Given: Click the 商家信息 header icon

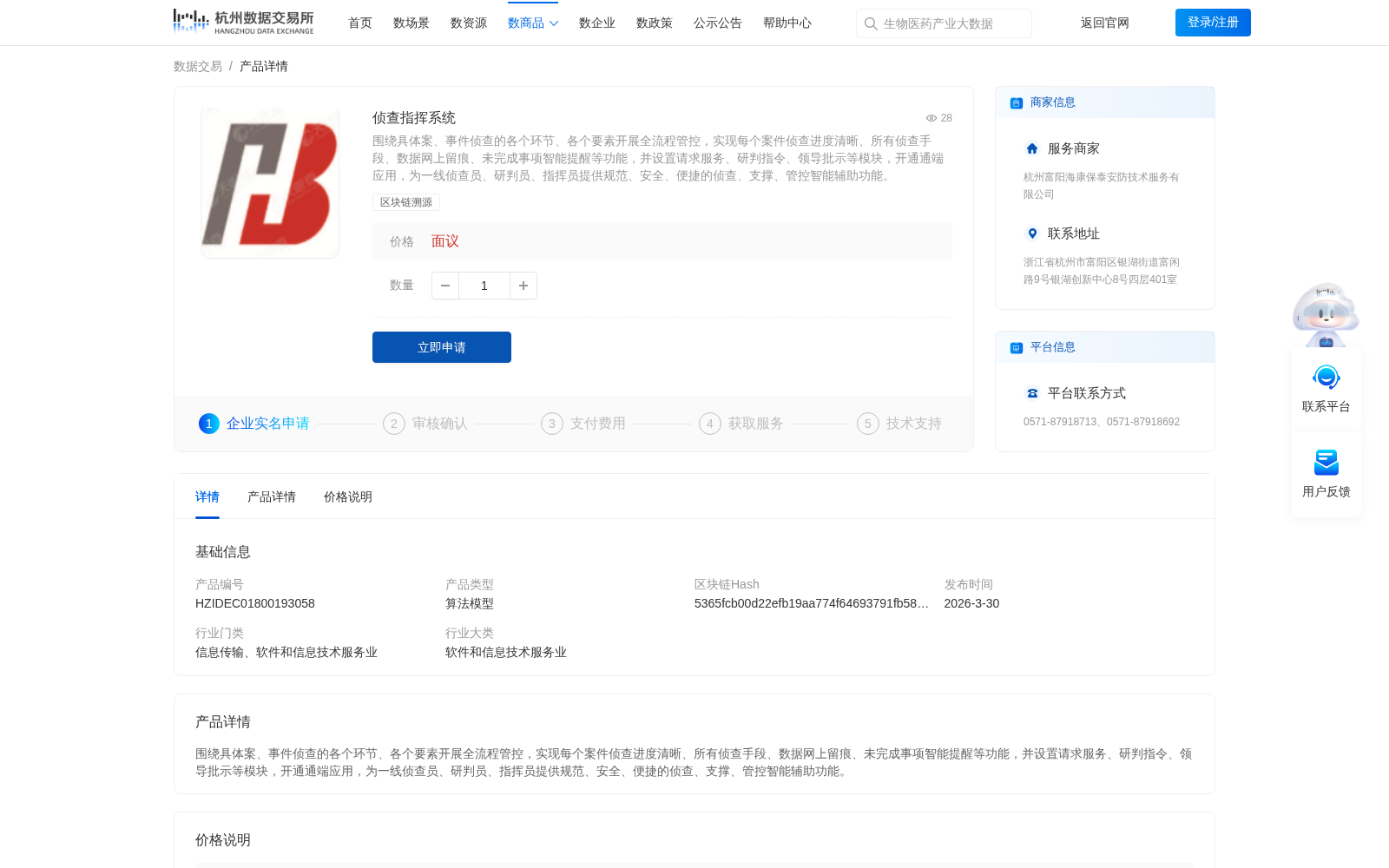Looking at the screenshot, I should 1016,103.
